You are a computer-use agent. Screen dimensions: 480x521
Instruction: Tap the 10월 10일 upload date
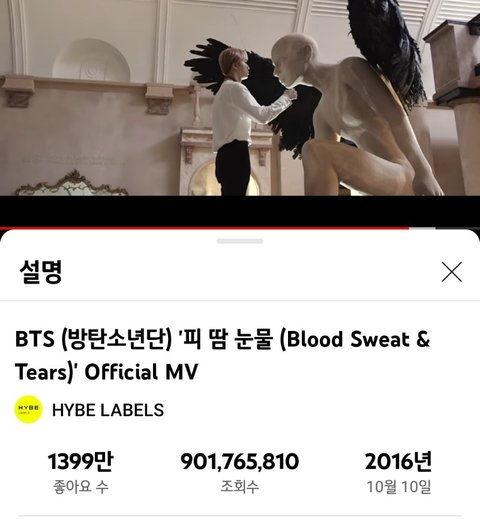coord(399,487)
